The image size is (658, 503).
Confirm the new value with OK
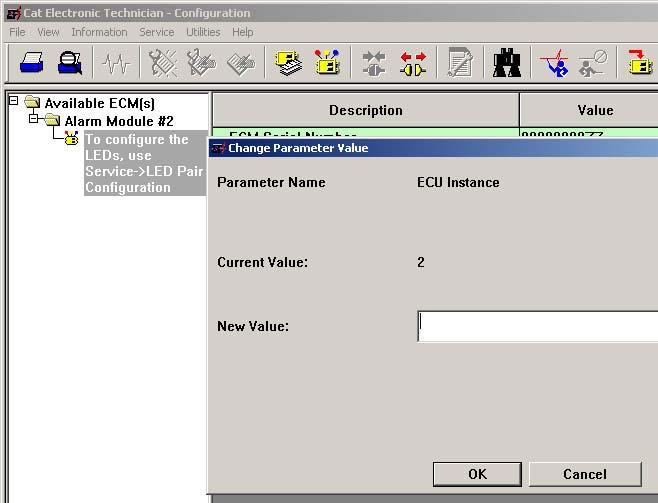[x=477, y=474]
